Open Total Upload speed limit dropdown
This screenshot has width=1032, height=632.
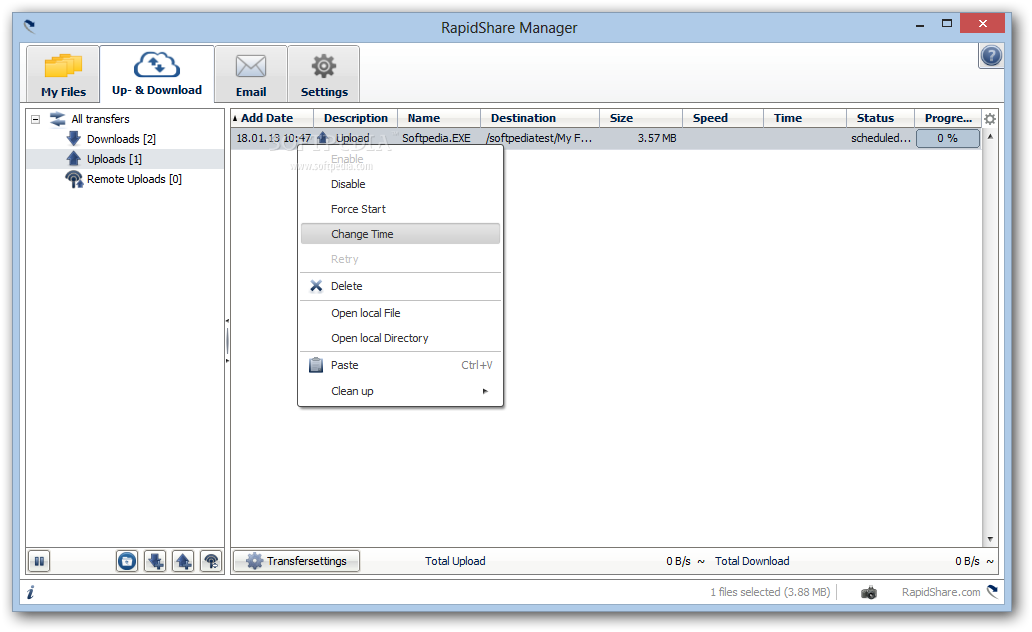701,562
